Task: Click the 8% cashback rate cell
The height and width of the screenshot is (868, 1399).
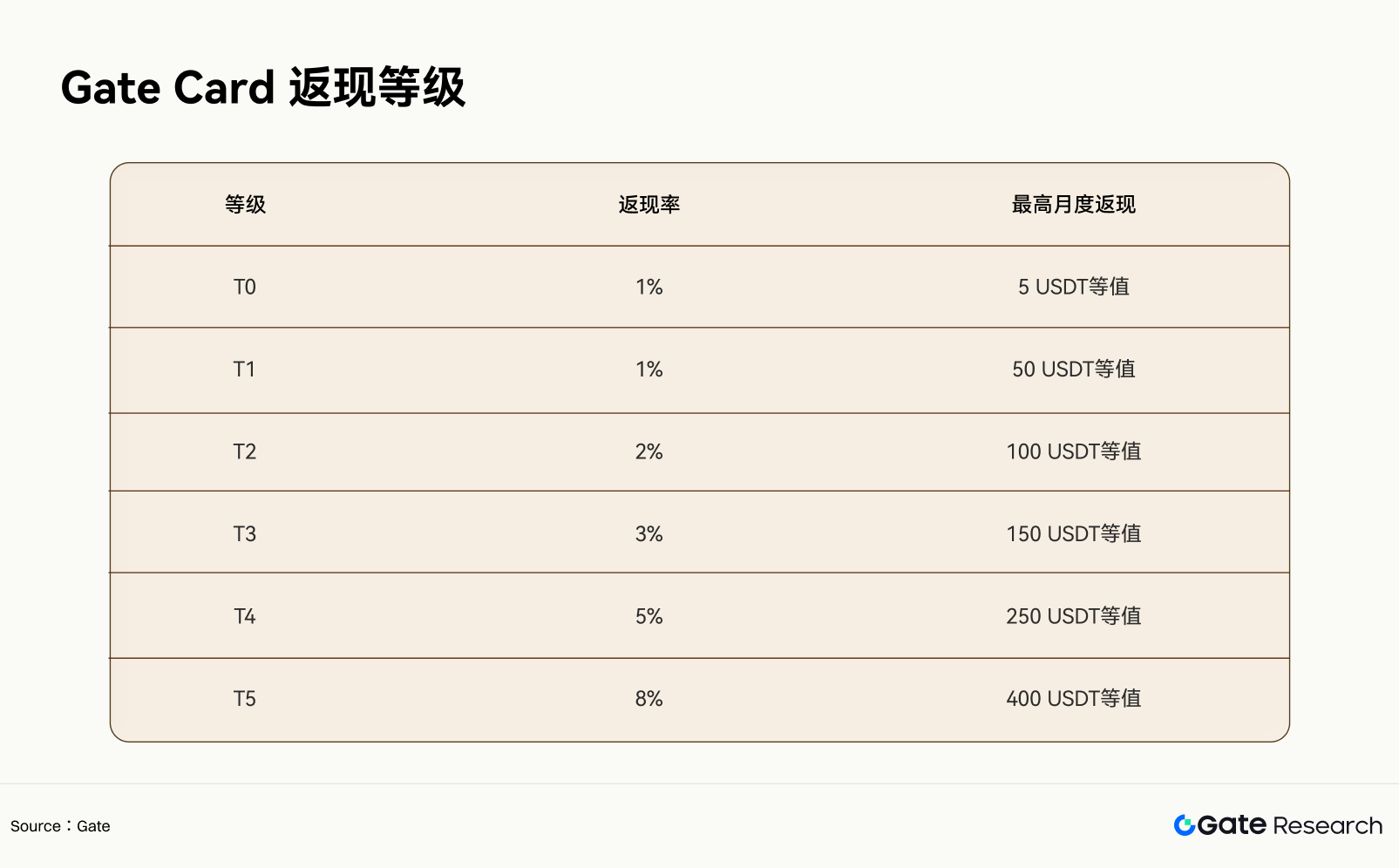Action: pos(649,698)
